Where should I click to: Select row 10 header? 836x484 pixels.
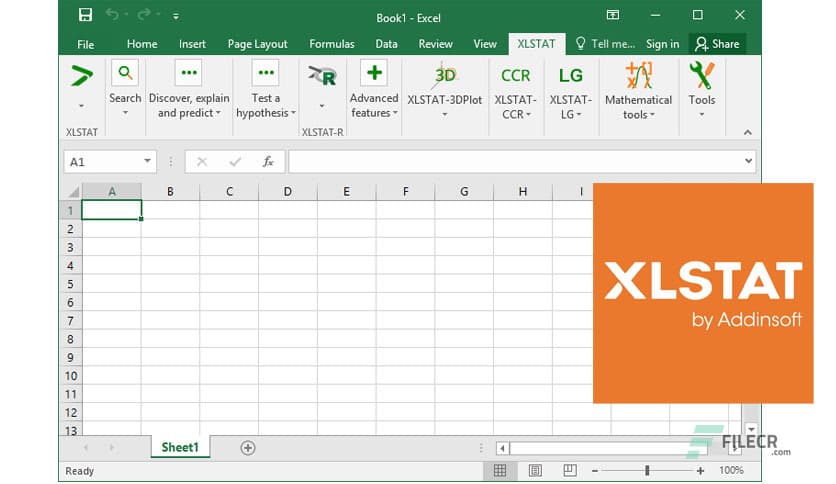point(70,376)
